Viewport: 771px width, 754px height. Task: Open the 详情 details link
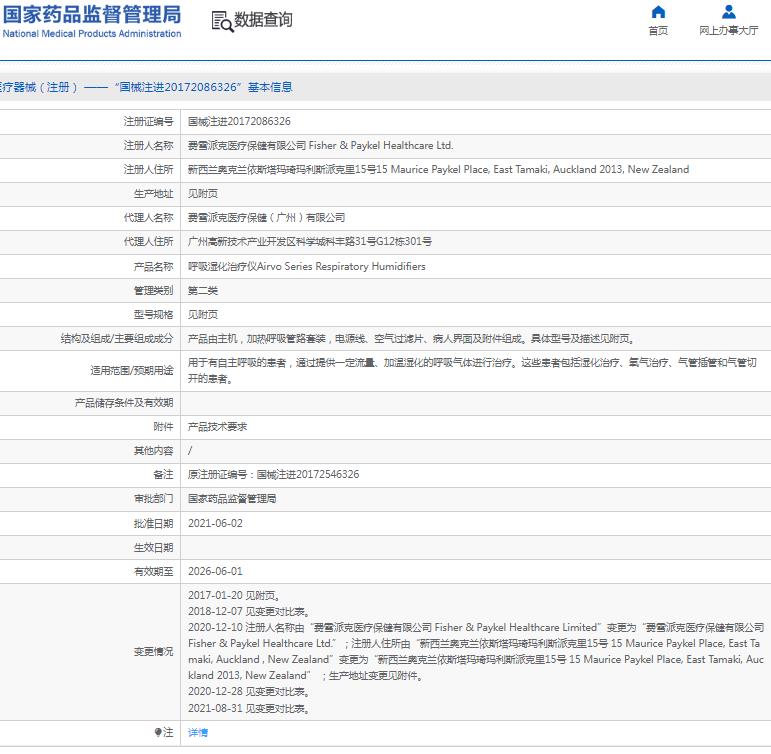point(198,732)
